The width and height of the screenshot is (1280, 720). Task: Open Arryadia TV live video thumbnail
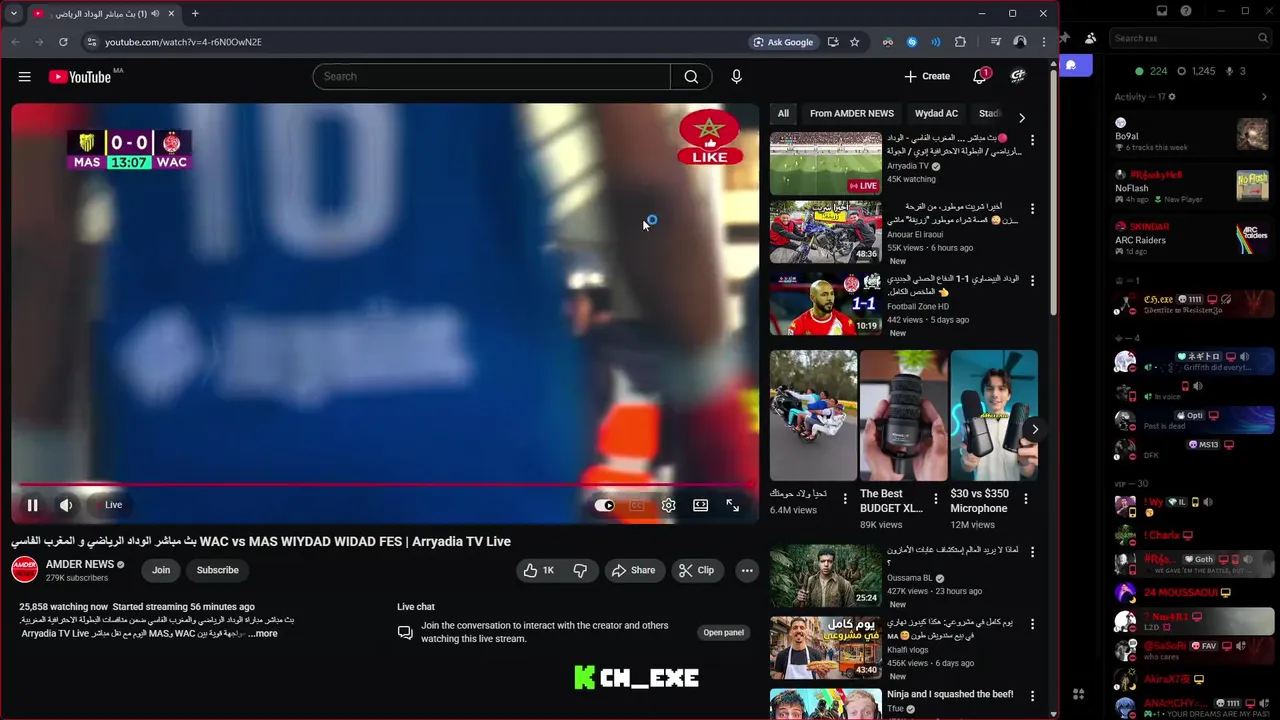(x=826, y=163)
